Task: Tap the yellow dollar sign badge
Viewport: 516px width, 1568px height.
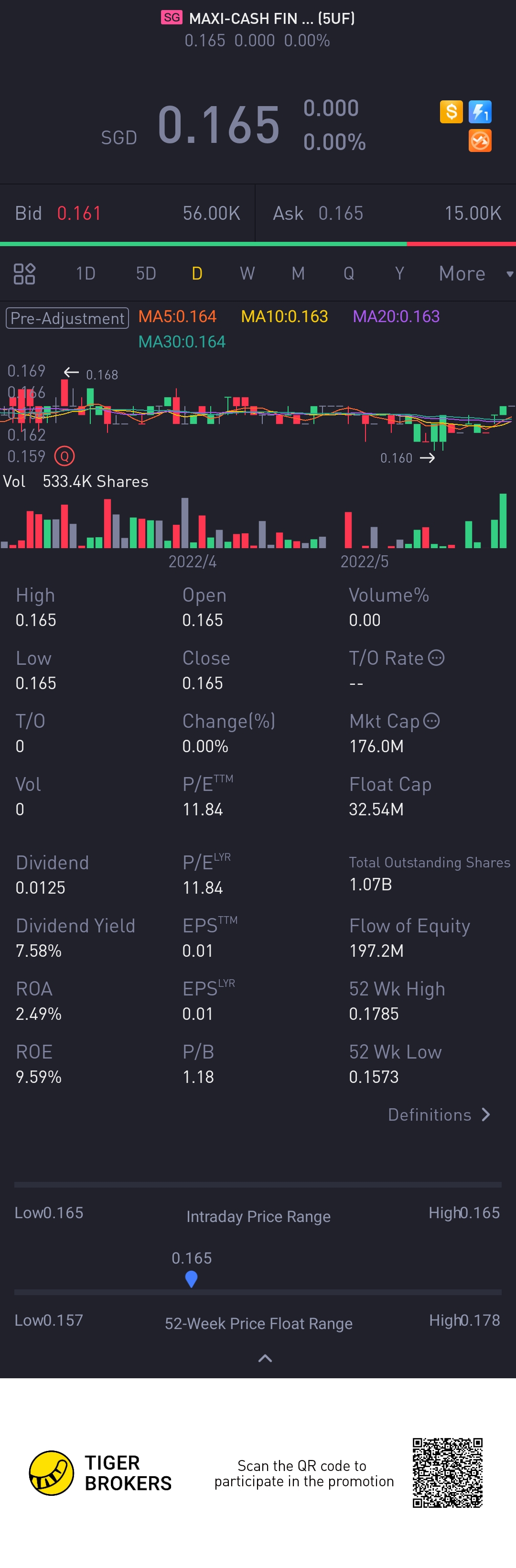Action: [451, 112]
